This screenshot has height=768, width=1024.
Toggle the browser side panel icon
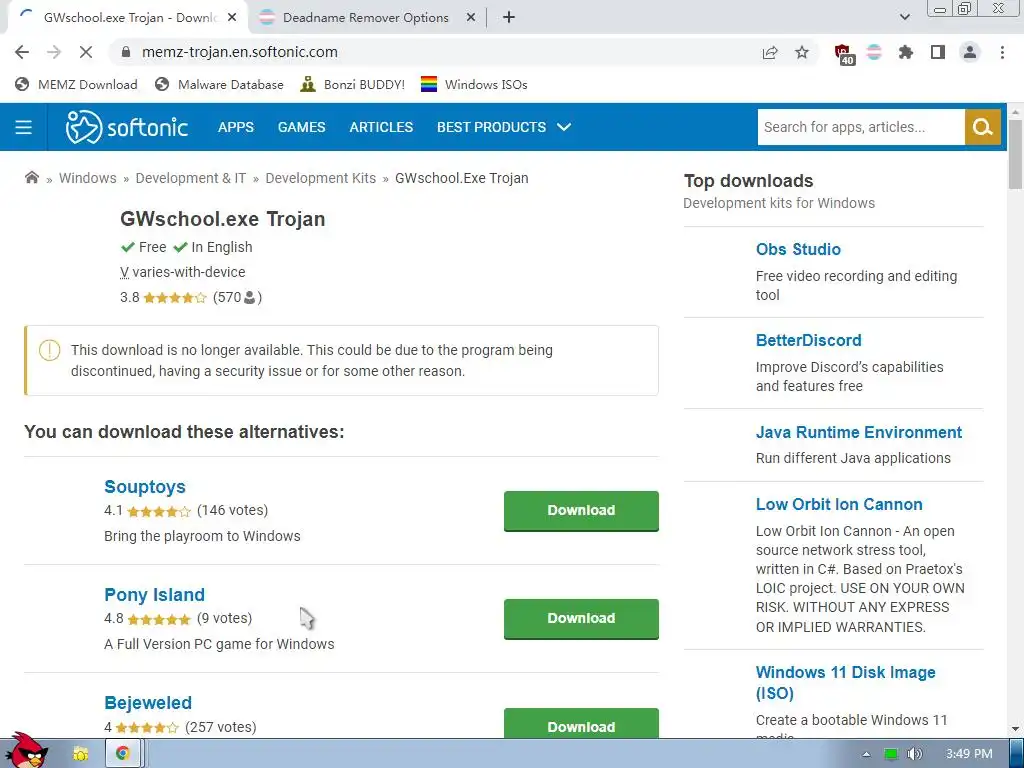click(x=938, y=52)
